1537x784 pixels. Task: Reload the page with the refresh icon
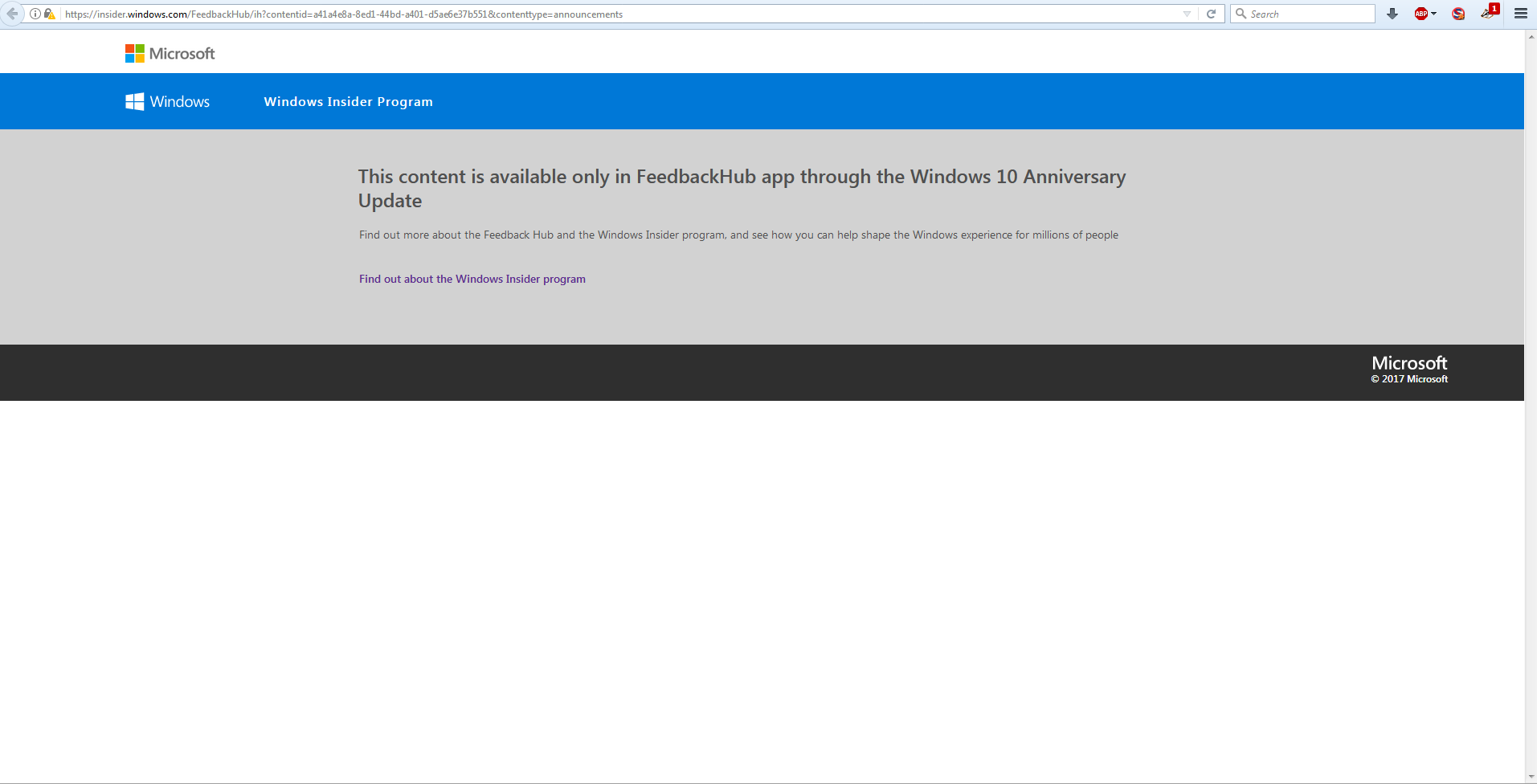pyautogui.click(x=1211, y=14)
